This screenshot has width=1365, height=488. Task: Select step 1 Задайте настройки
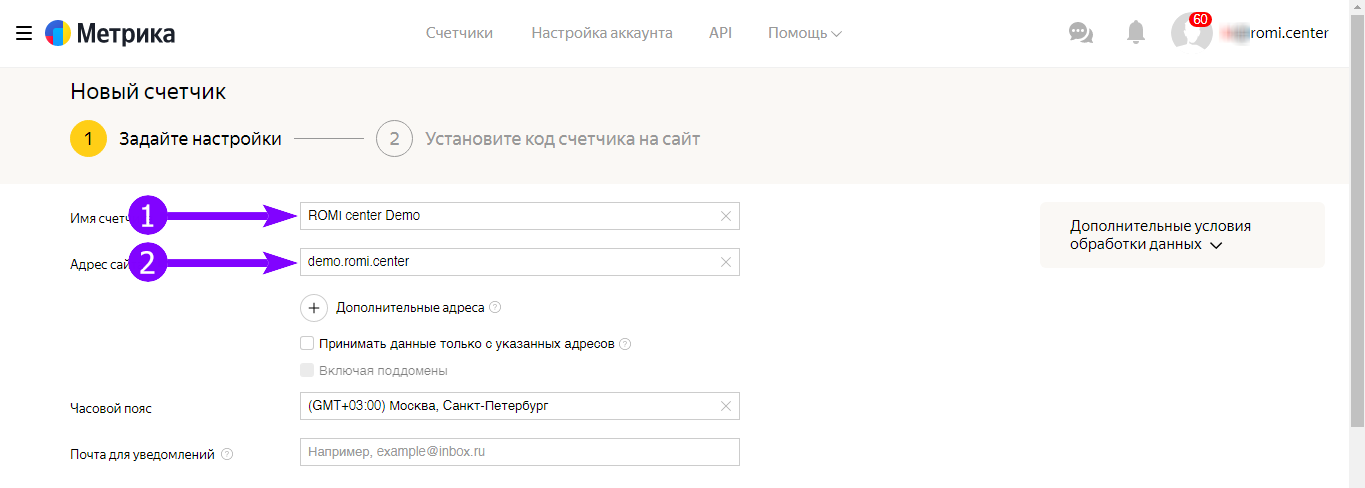[x=176, y=139]
